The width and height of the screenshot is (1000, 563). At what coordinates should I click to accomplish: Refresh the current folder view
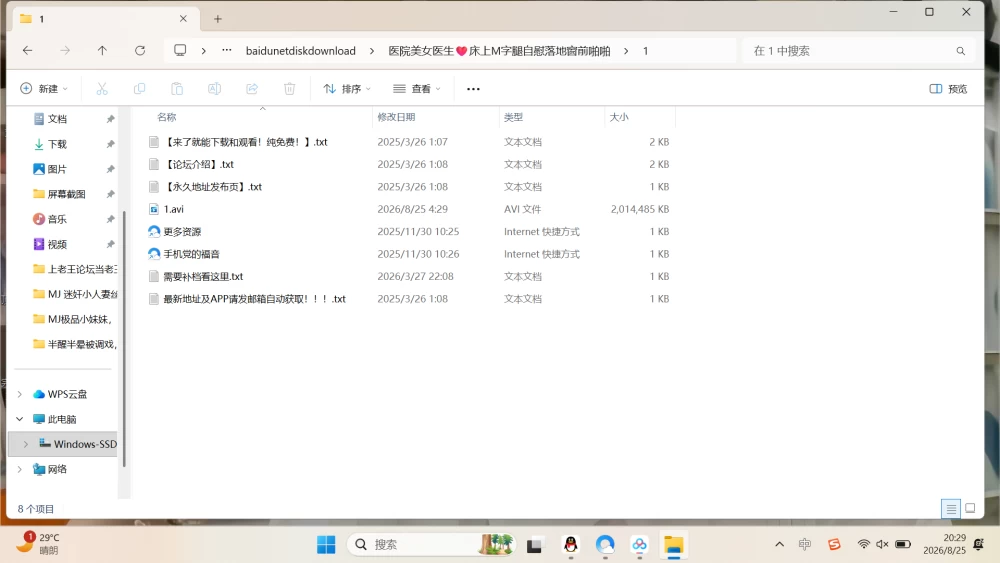[x=140, y=50]
